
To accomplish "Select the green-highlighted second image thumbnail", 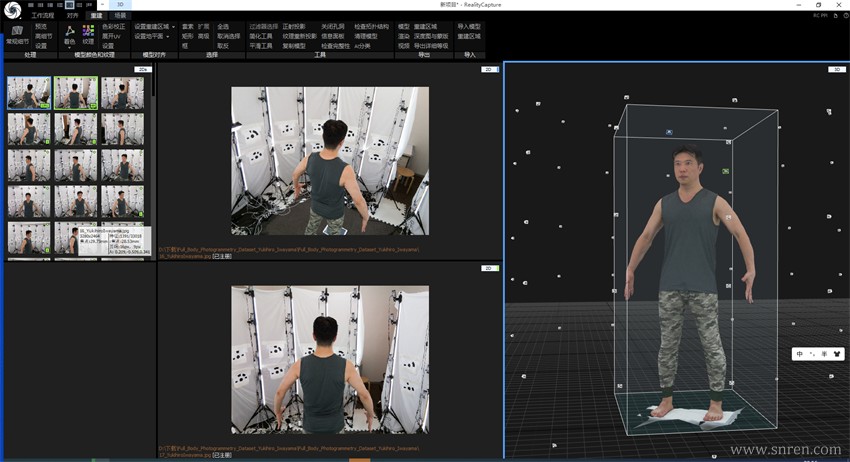I will [76, 93].
